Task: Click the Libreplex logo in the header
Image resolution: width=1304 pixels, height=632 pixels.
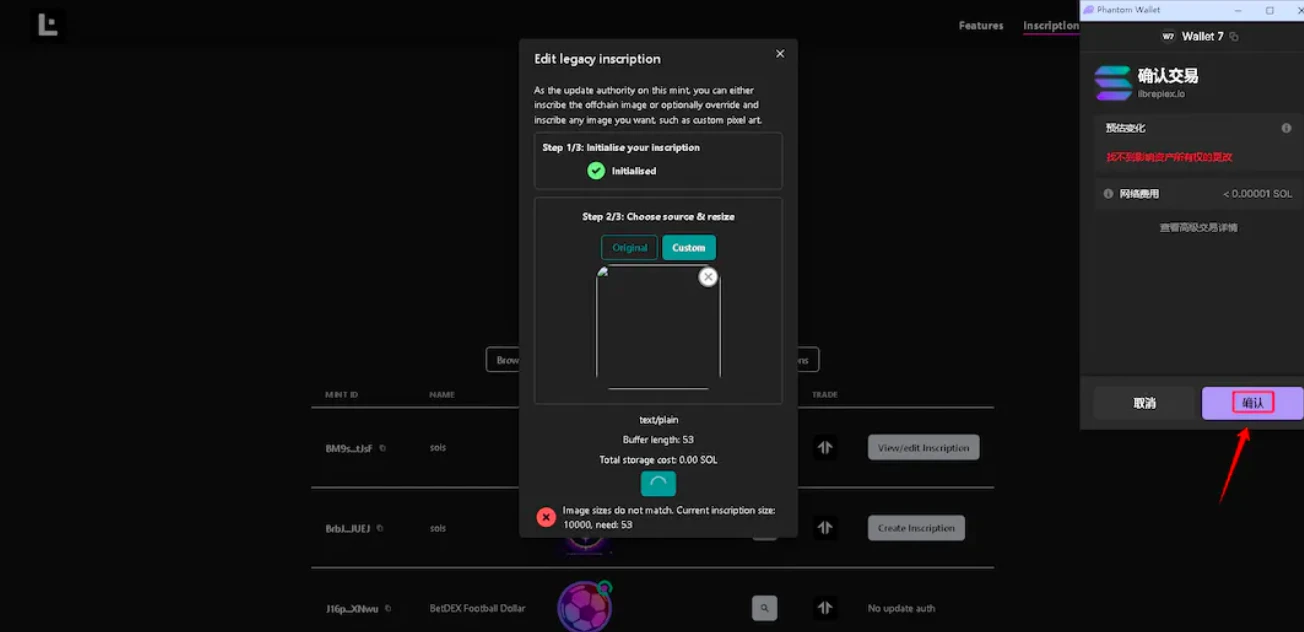Action: click(x=47, y=25)
